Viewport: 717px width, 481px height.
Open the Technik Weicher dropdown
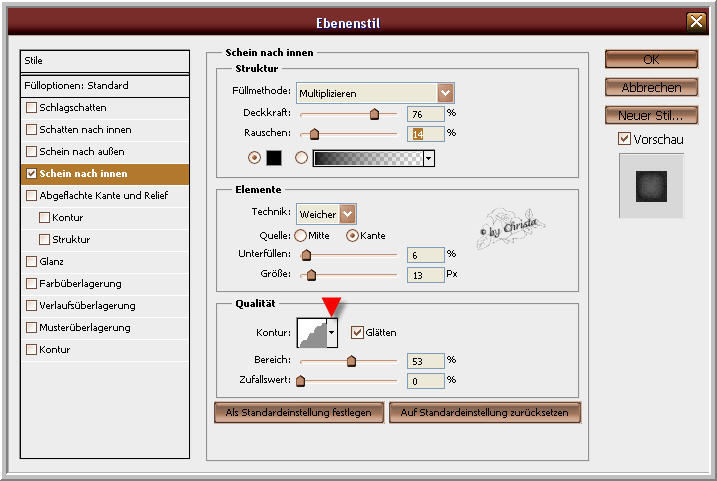(x=348, y=214)
